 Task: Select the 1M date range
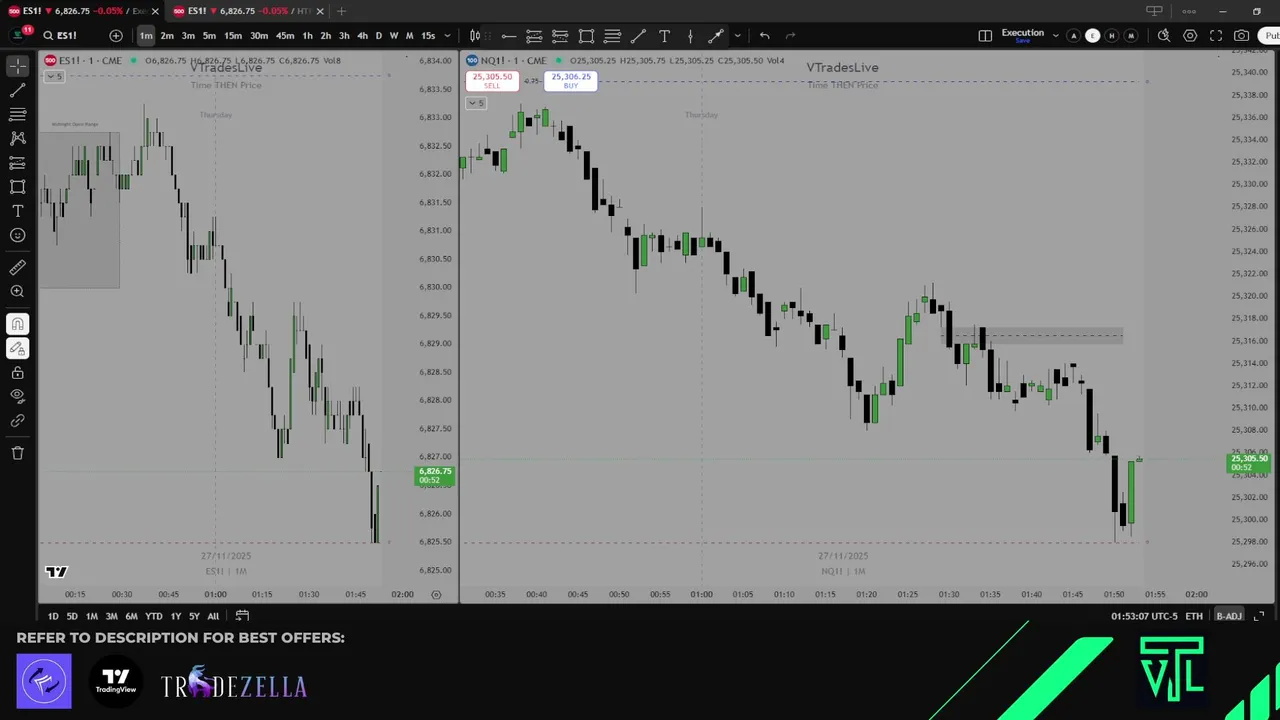(x=92, y=616)
